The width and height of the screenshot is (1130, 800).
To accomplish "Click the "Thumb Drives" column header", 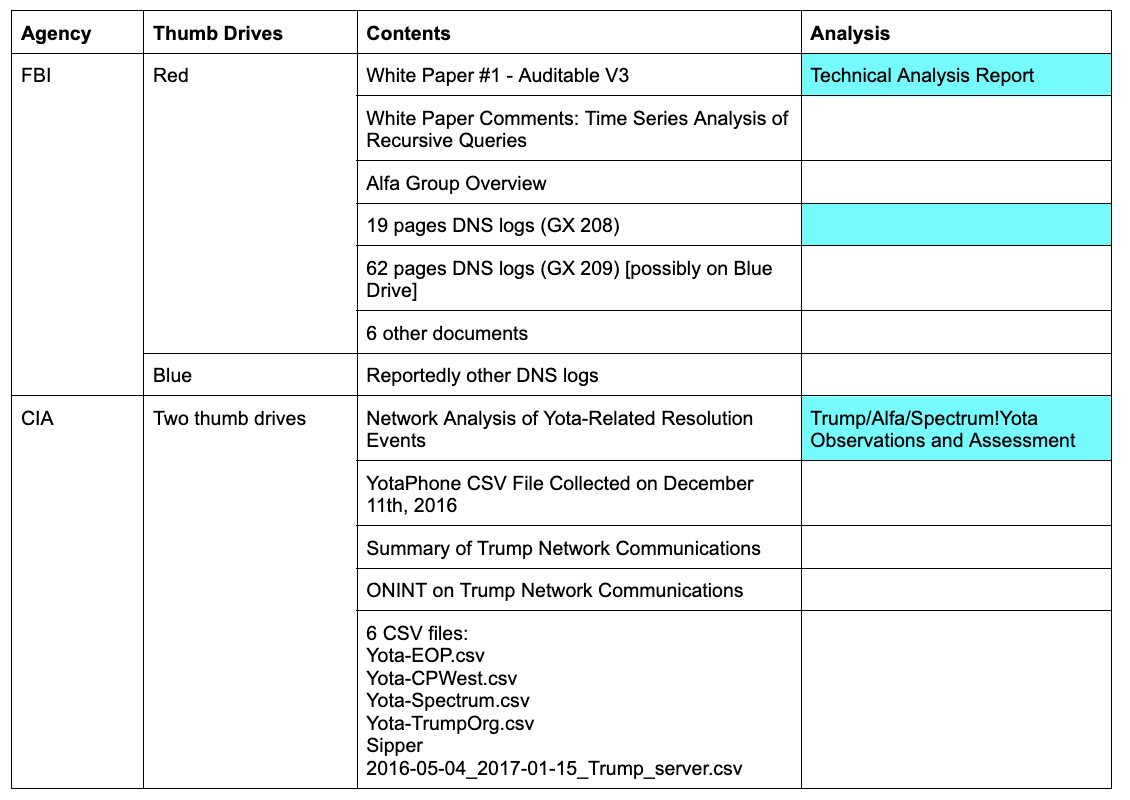I will click(250, 32).
